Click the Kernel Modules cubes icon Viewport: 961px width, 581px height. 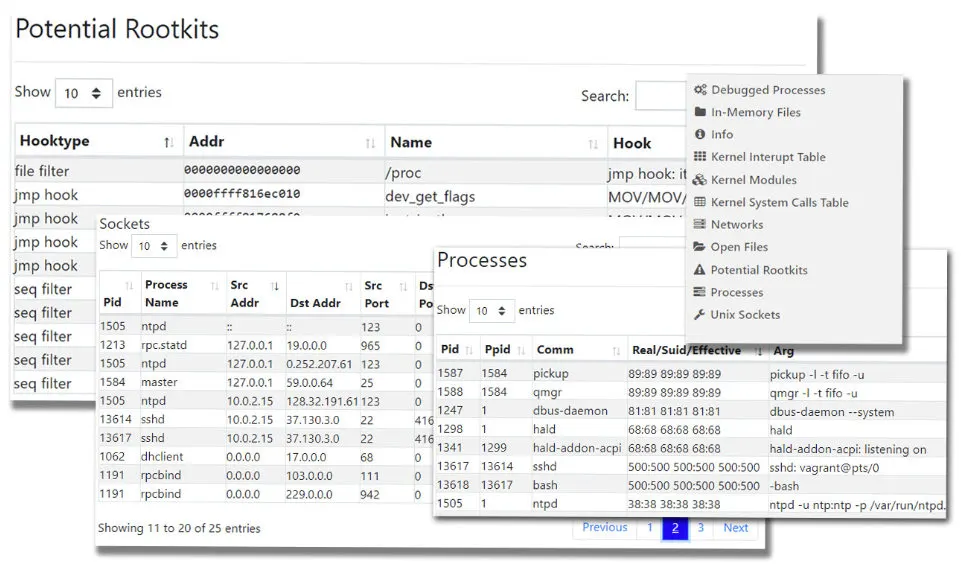700,180
